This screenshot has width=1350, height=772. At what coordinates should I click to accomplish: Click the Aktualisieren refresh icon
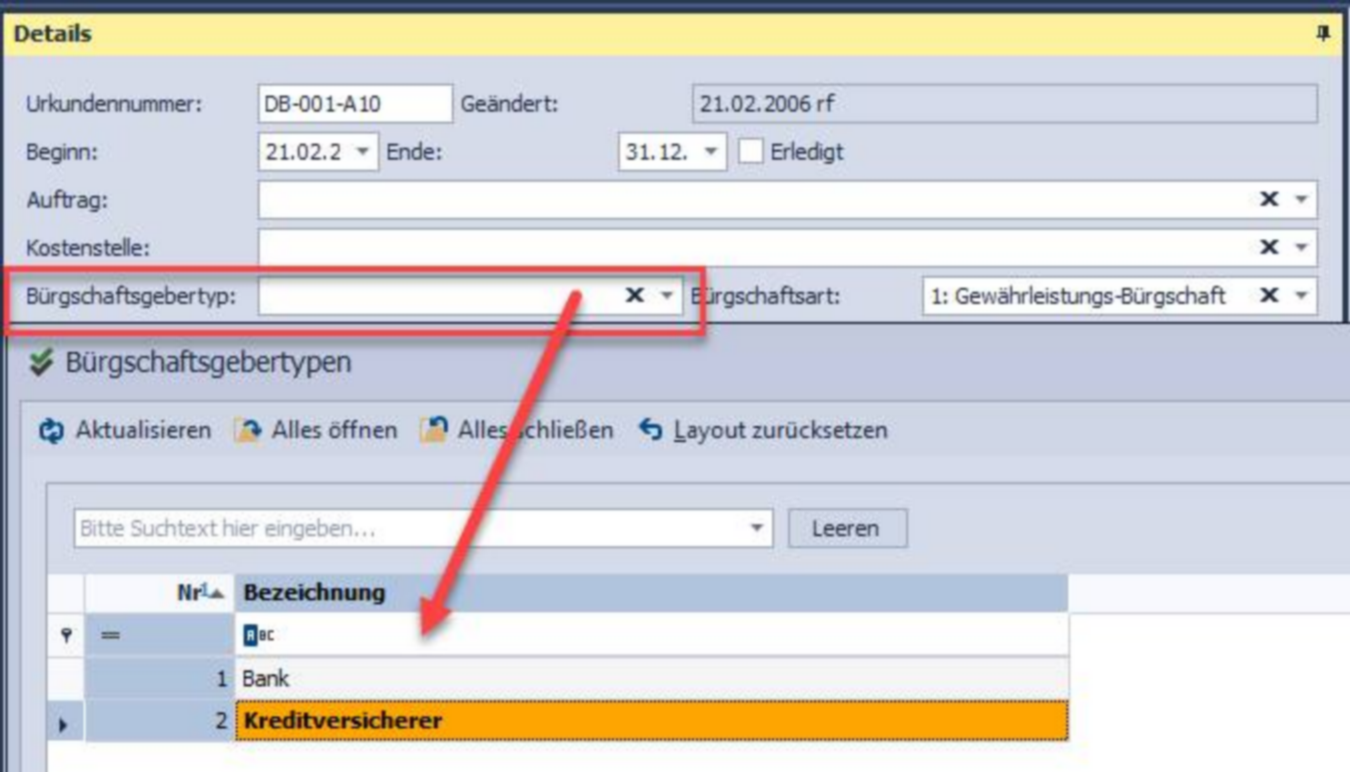click(50, 431)
